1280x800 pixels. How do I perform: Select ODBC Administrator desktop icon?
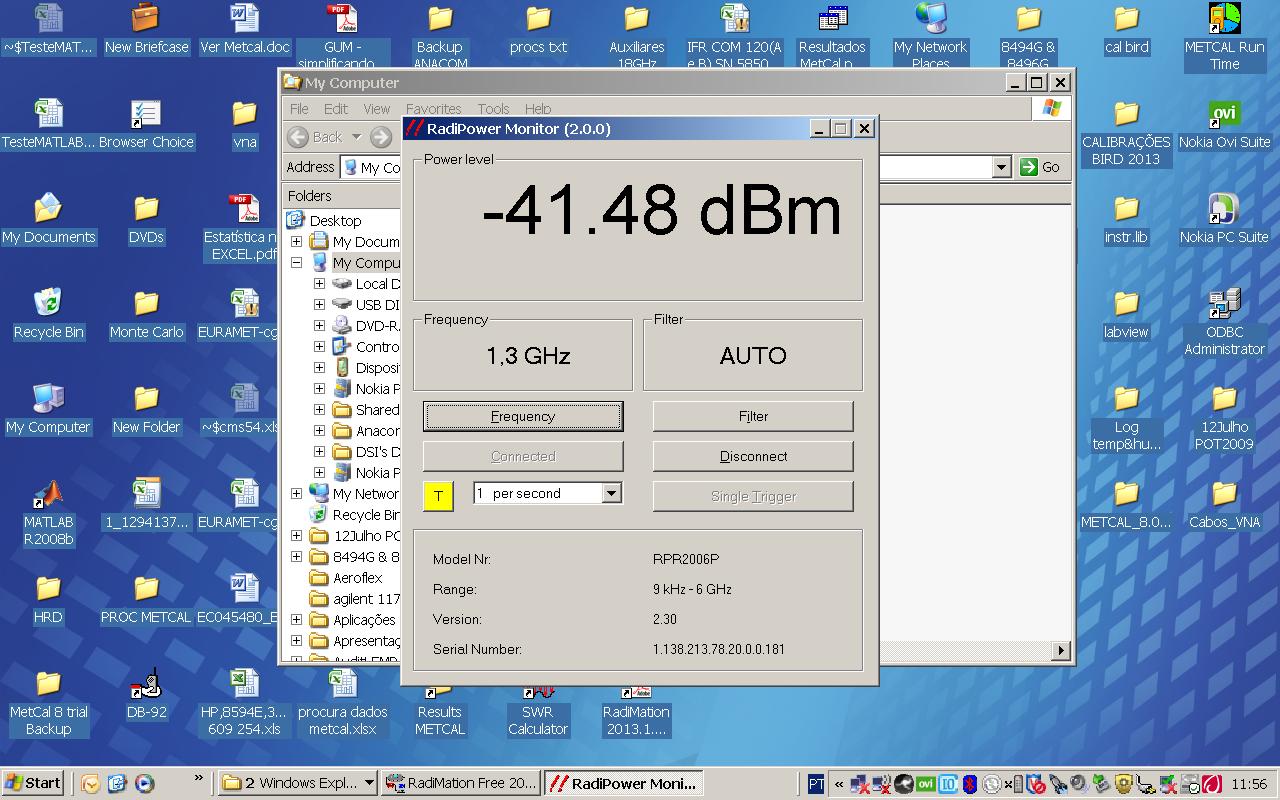[1224, 320]
